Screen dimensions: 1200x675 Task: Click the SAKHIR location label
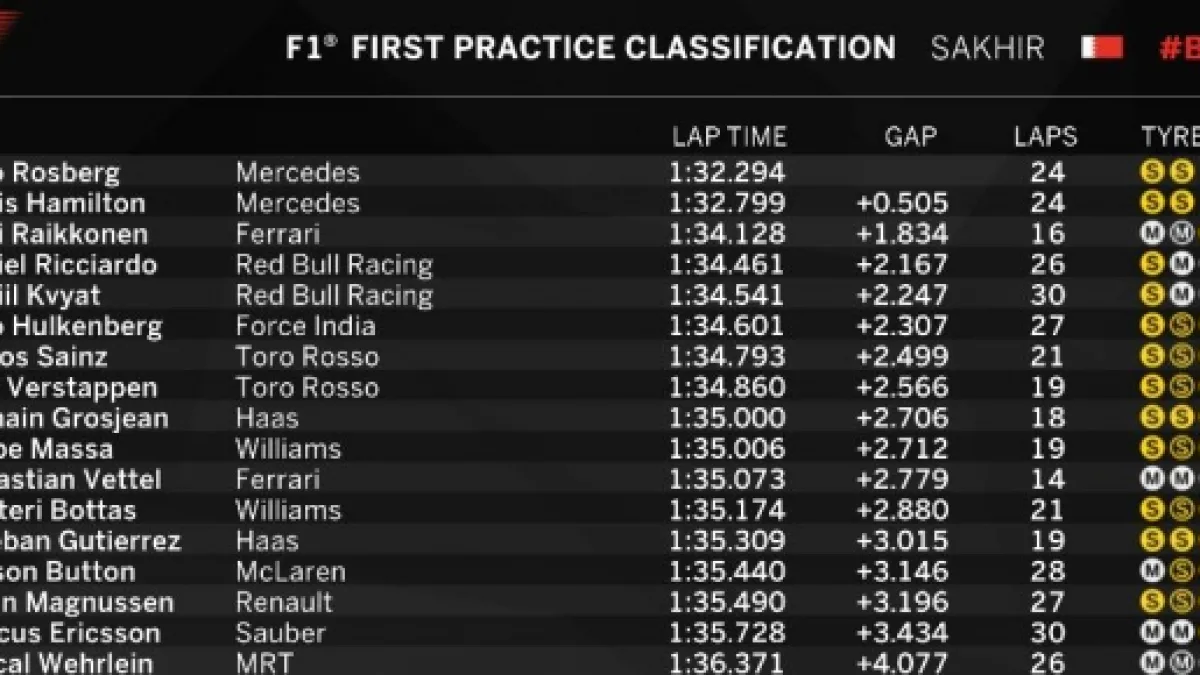[987, 48]
